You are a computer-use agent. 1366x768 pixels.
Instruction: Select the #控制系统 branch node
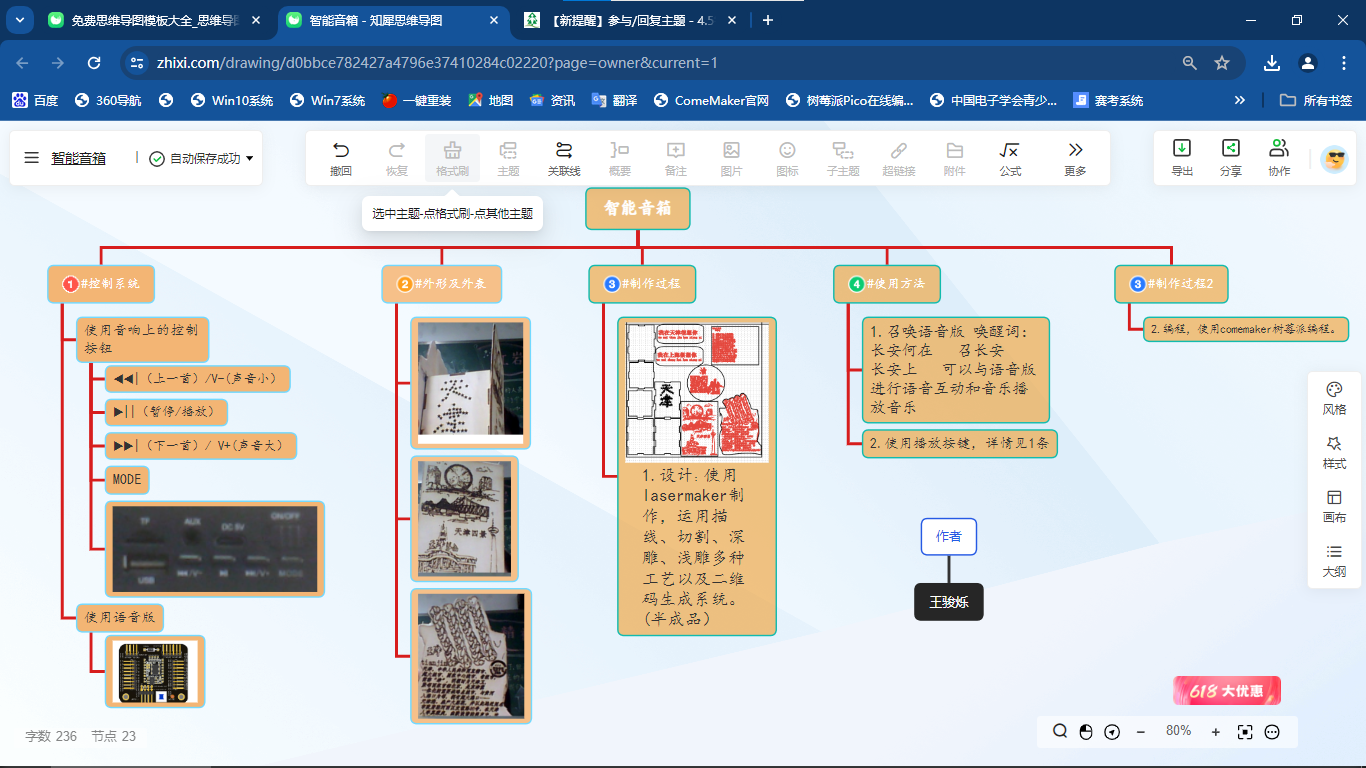tap(101, 284)
